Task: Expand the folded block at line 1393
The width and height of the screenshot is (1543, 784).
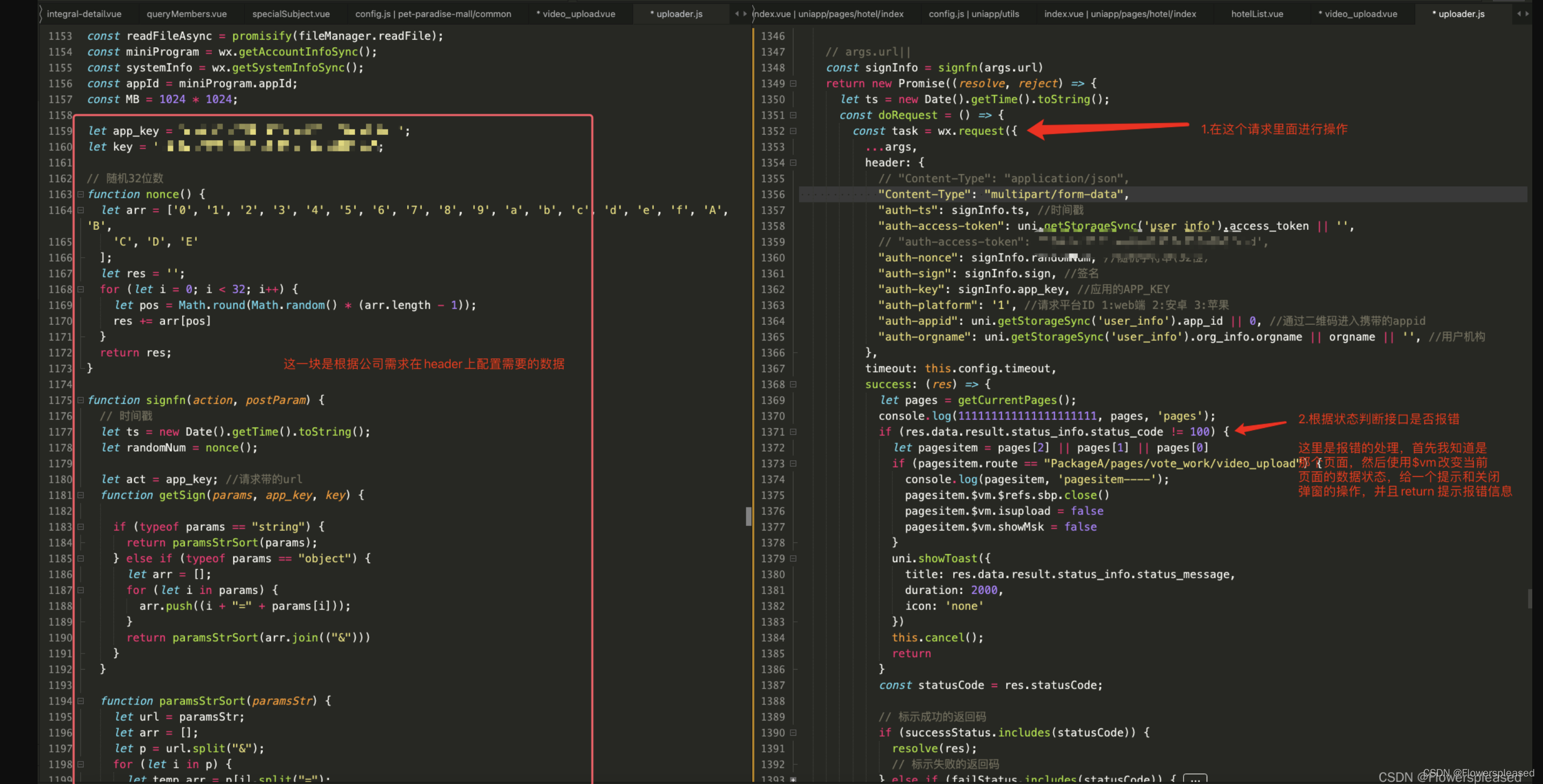Action: (x=793, y=779)
